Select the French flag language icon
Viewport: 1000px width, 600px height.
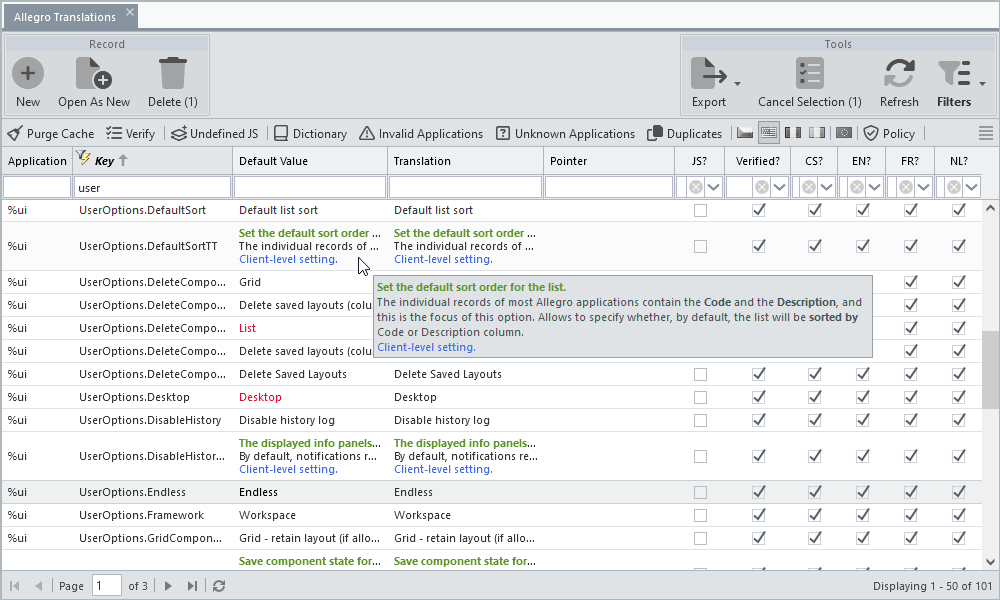coord(793,133)
